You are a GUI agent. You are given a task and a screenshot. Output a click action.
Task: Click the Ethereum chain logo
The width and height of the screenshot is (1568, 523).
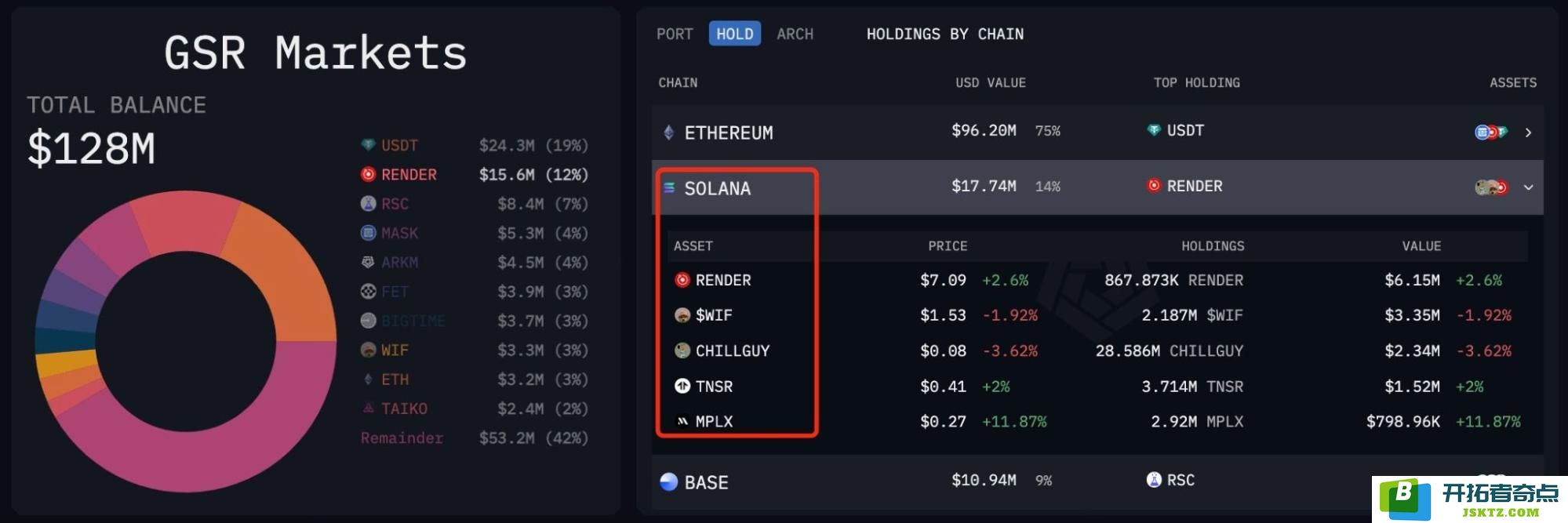click(668, 133)
